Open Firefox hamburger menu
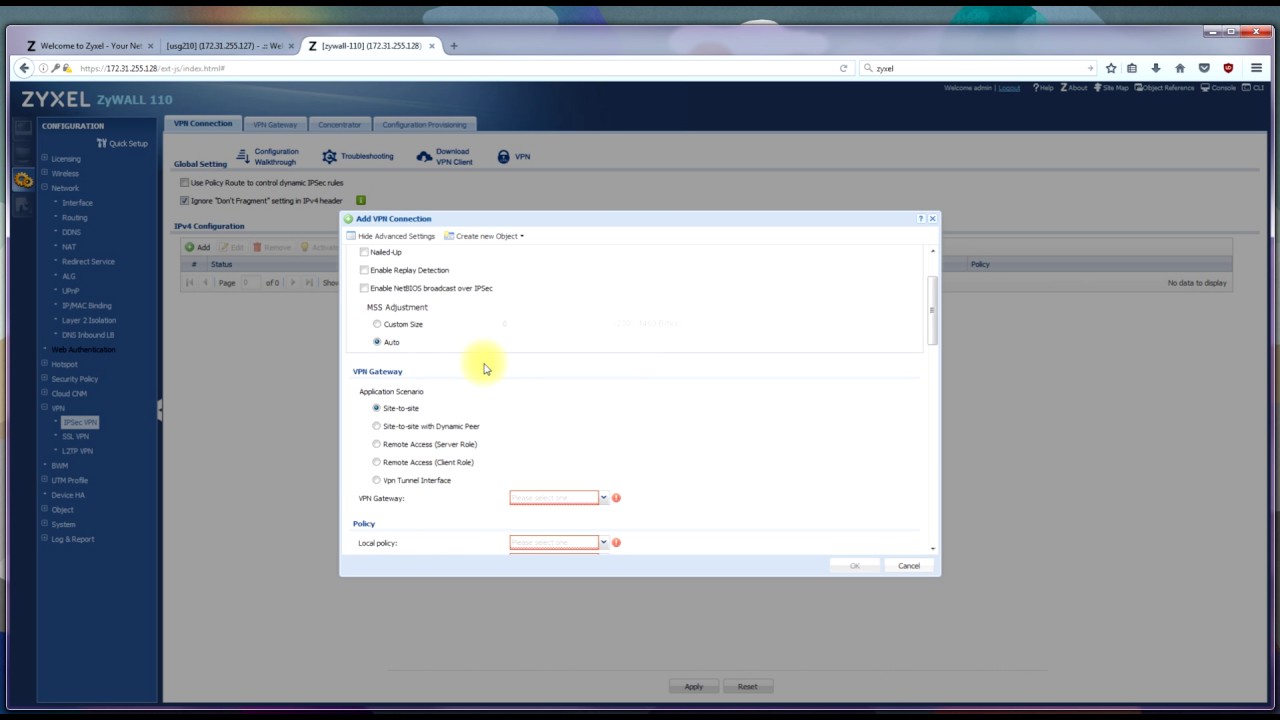 [x=1257, y=68]
